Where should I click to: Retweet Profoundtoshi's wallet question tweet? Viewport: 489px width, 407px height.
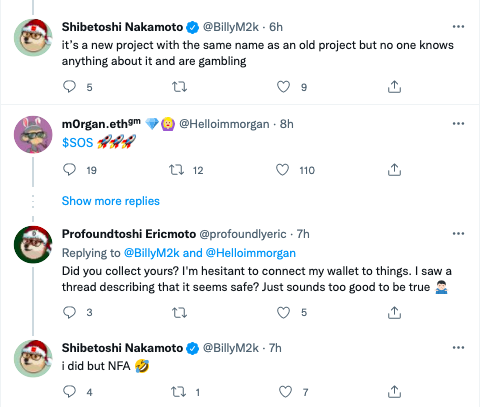pyautogui.click(x=179, y=313)
